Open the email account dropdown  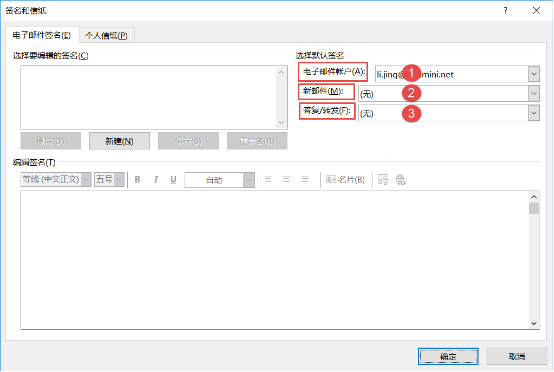(534, 74)
